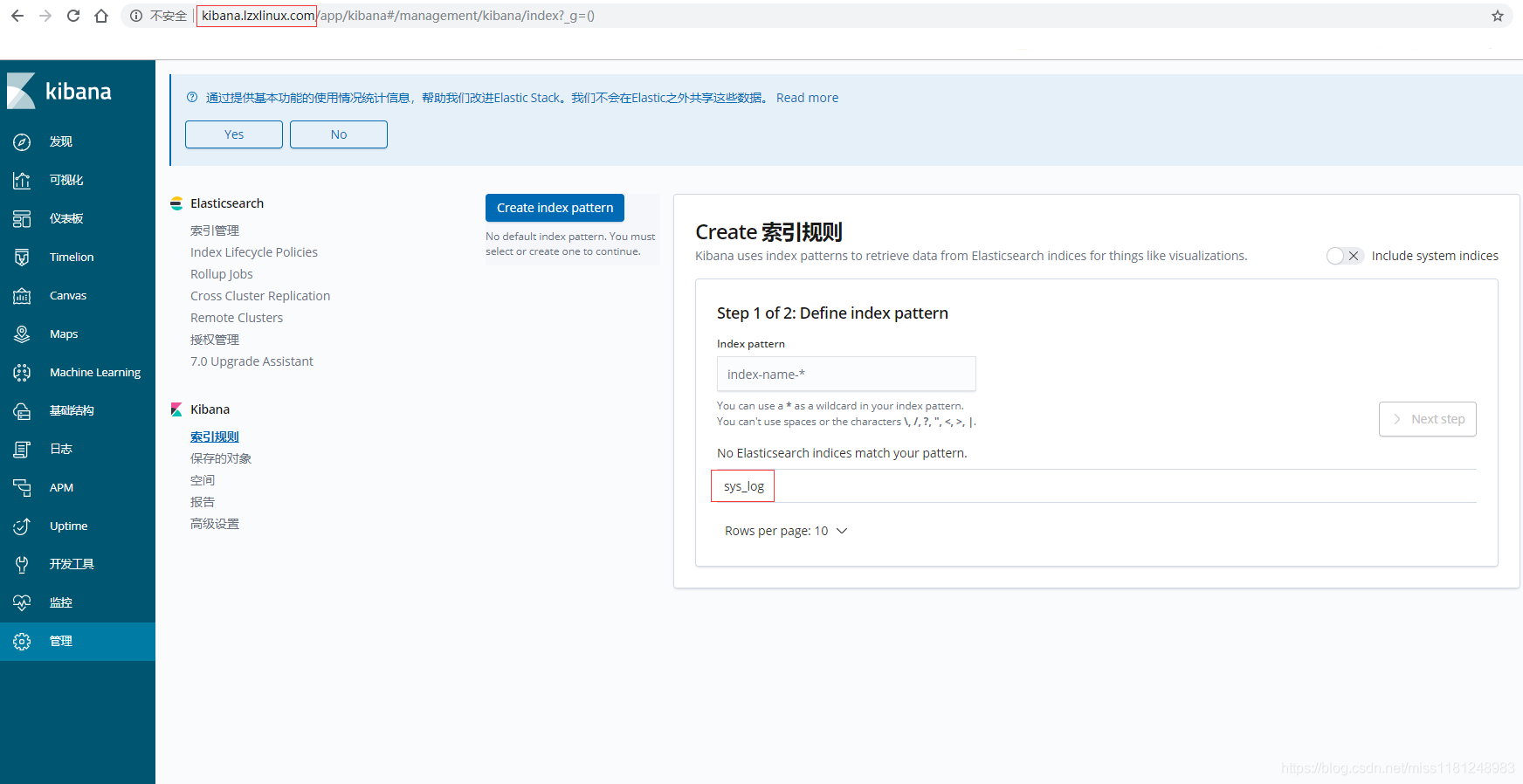Viewport: 1523px width, 784px height.
Task: Go forward with browser forward arrow
Action: (x=45, y=16)
